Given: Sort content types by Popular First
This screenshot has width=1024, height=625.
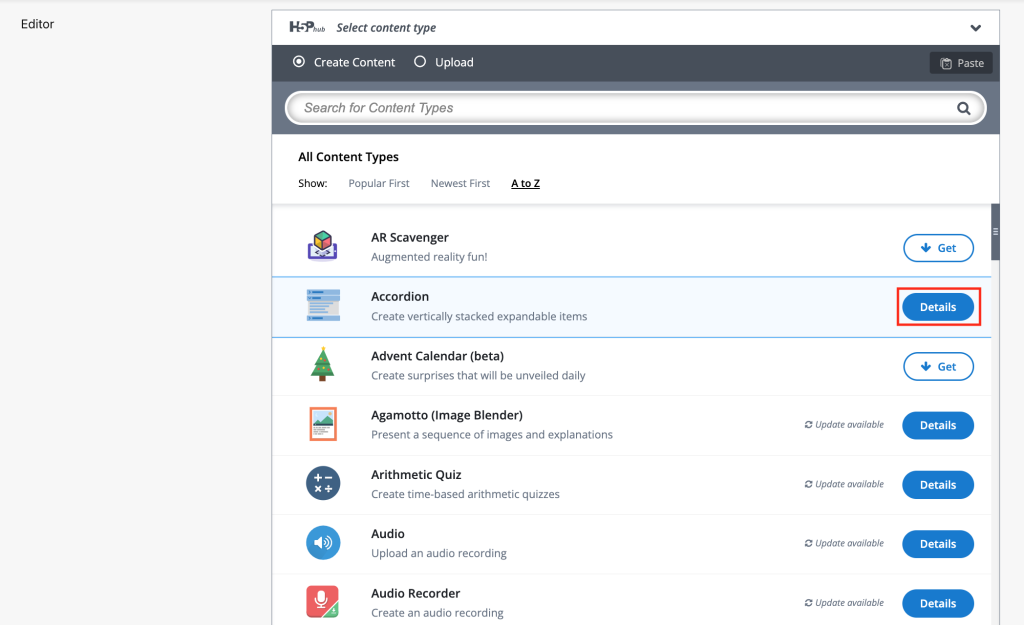Looking at the screenshot, I should [x=379, y=184].
